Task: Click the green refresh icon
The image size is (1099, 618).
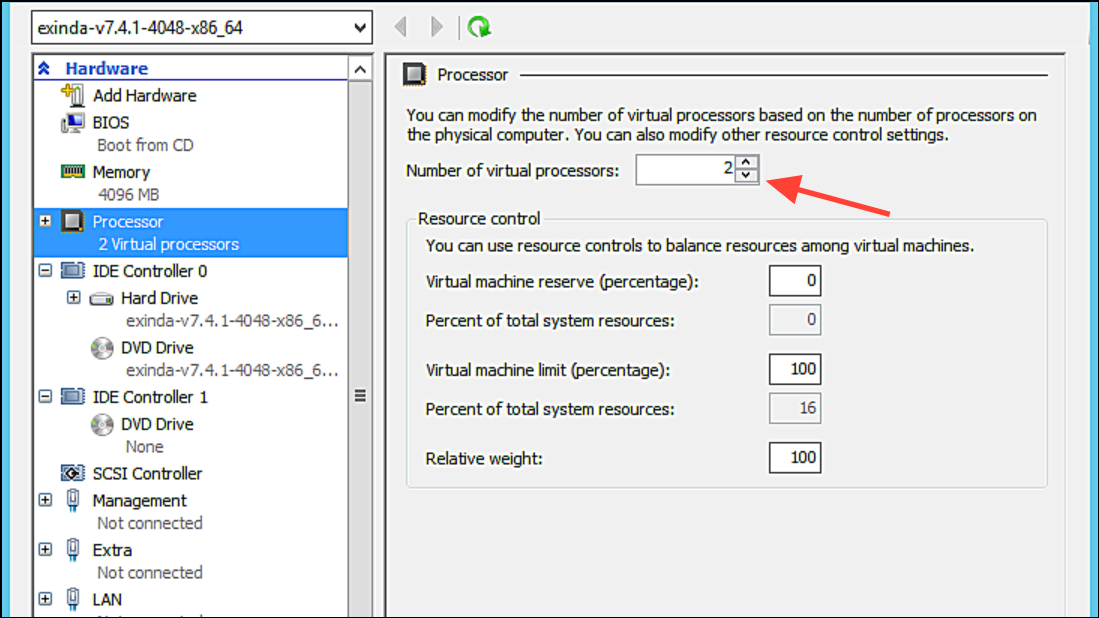Action: (479, 27)
